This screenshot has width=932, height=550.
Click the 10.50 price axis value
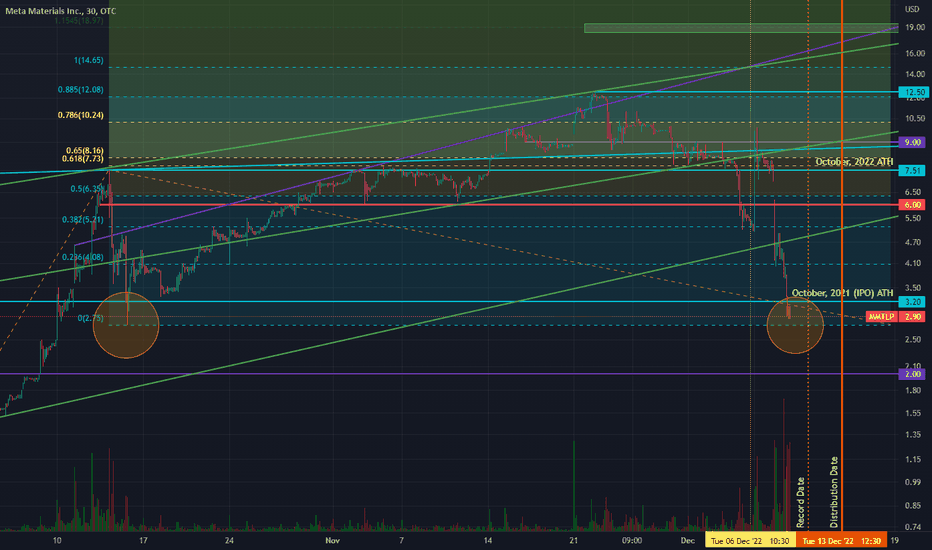coord(915,118)
